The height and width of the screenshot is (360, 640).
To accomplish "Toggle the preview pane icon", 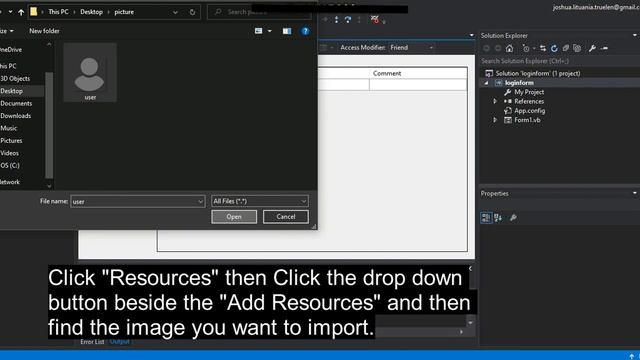I will (x=287, y=31).
